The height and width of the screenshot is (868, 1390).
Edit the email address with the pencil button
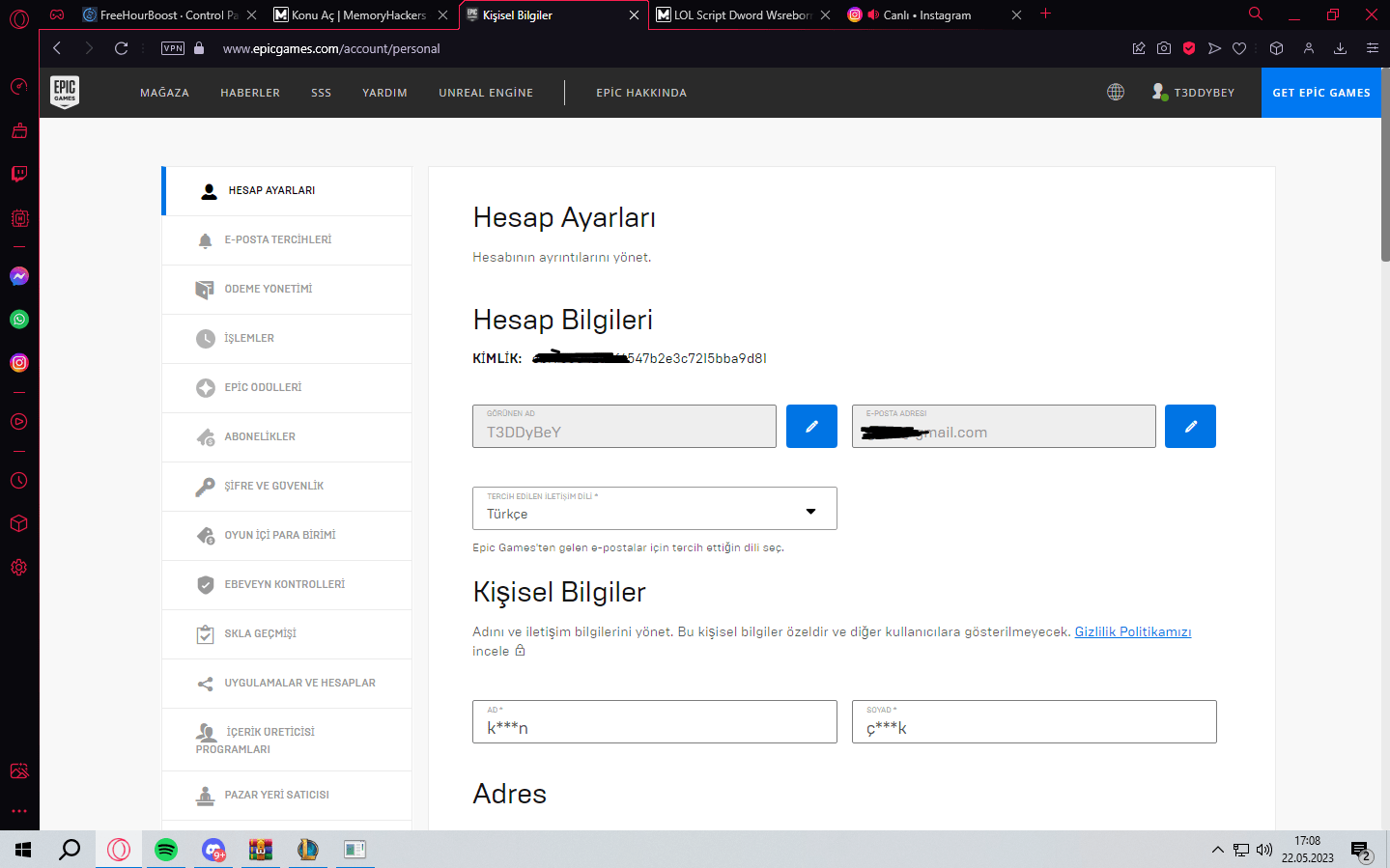(1190, 426)
